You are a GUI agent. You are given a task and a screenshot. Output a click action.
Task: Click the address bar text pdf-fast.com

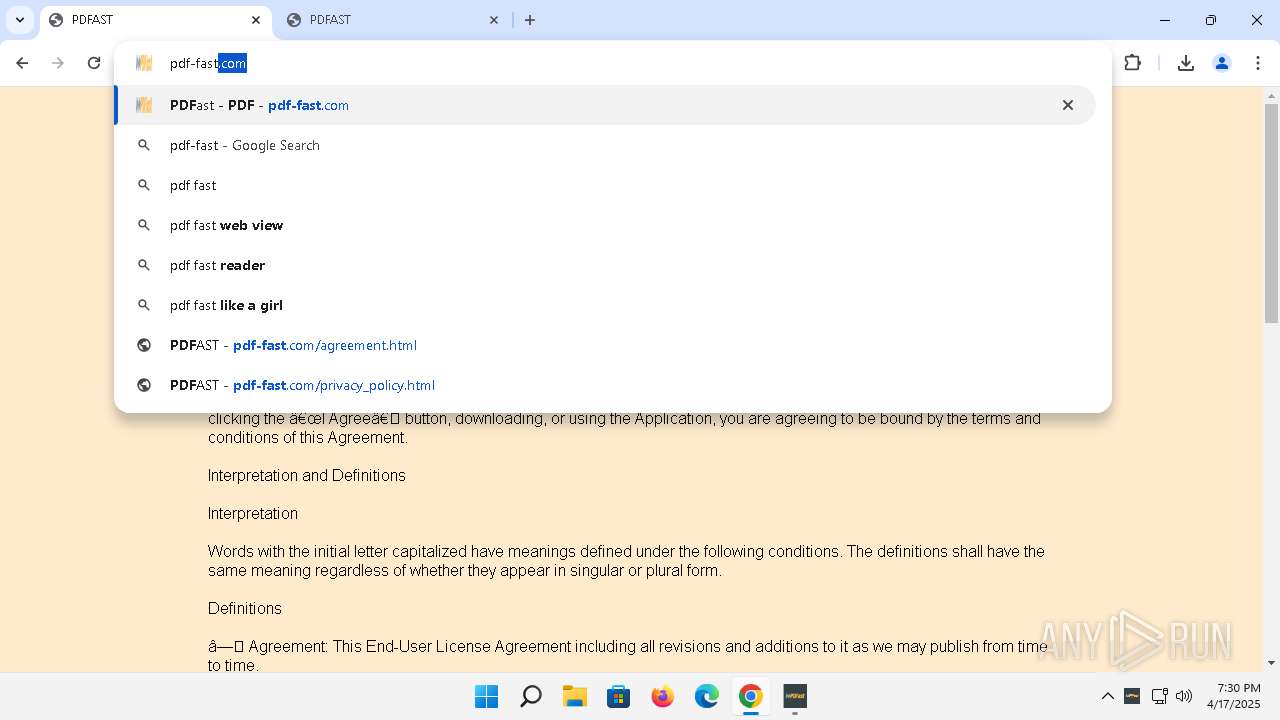(208, 63)
